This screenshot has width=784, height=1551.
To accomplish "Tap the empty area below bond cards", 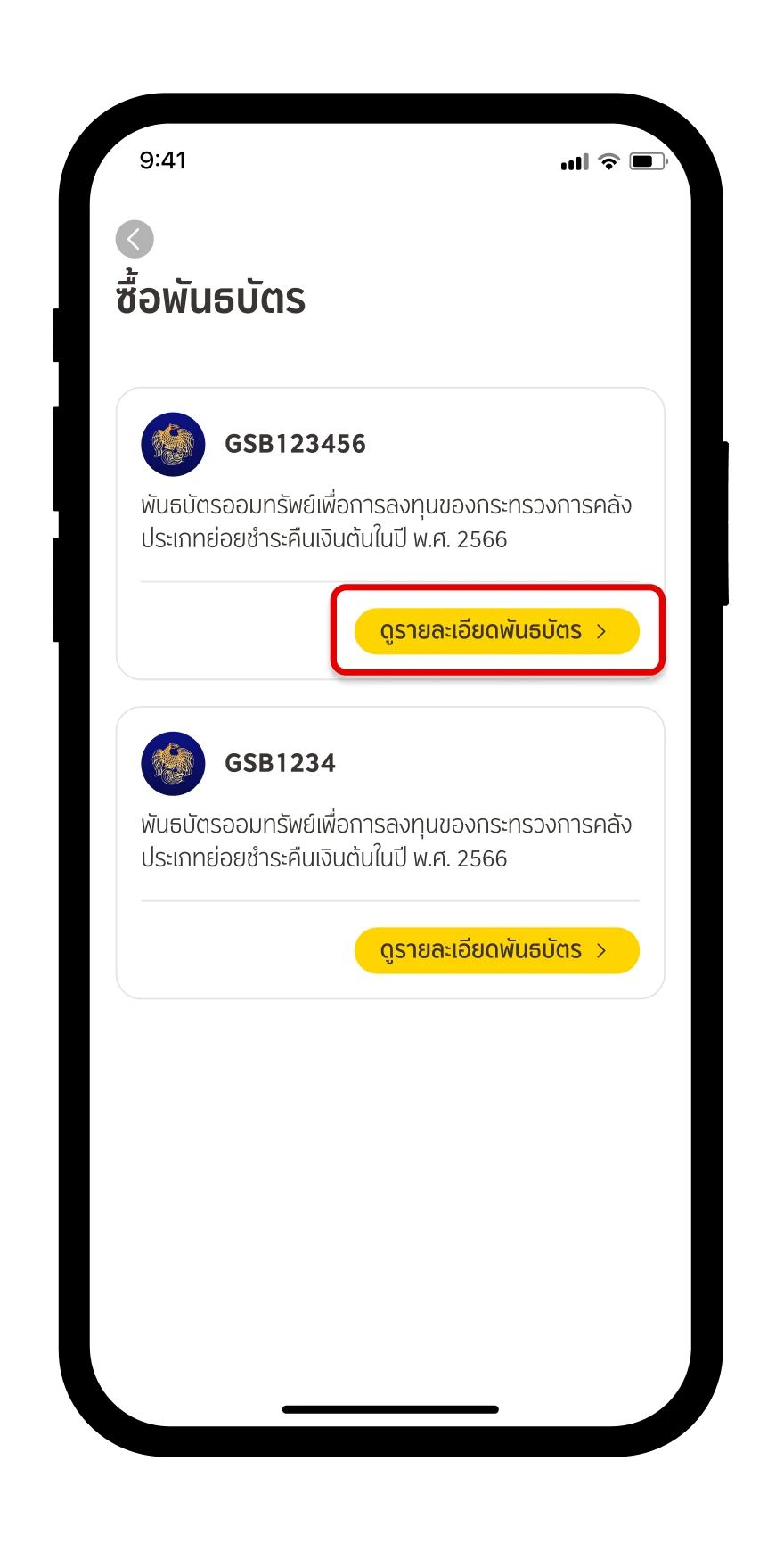I will point(390,1194).
